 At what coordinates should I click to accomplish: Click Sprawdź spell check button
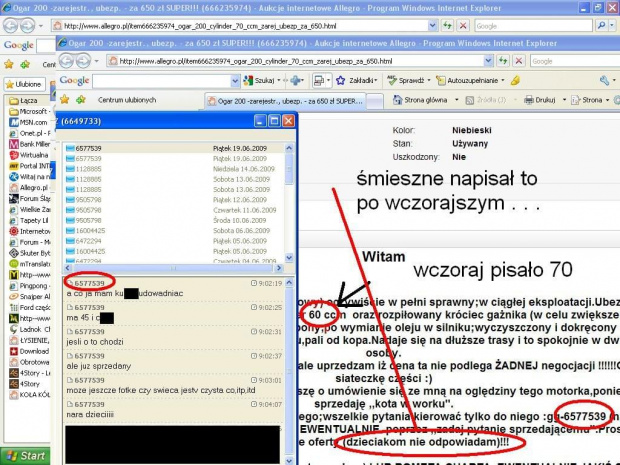click(406, 81)
